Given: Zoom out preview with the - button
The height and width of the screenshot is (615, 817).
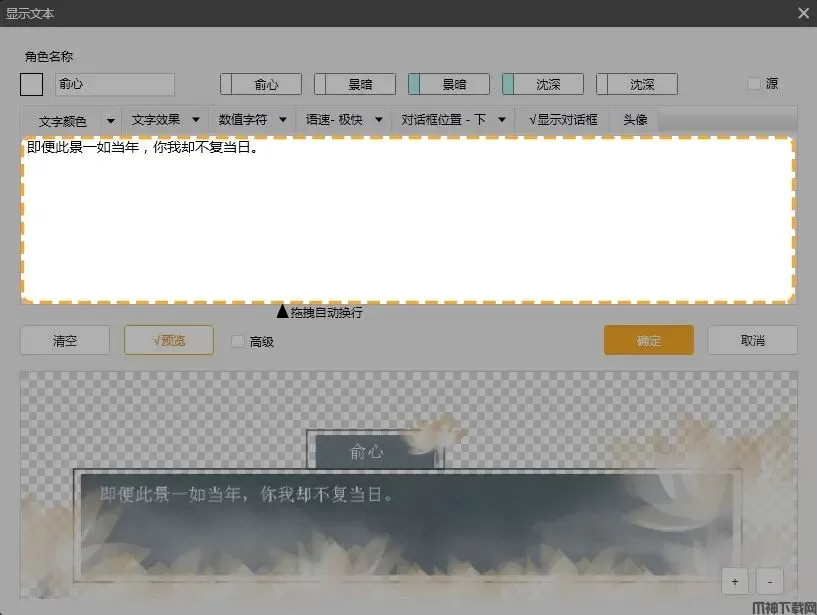Looking at the screenshot, I should pos(770,581).
